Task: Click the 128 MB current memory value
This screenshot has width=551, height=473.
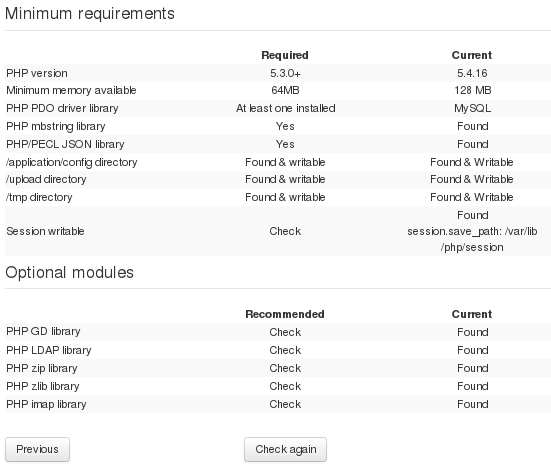Action: (472, 90)
